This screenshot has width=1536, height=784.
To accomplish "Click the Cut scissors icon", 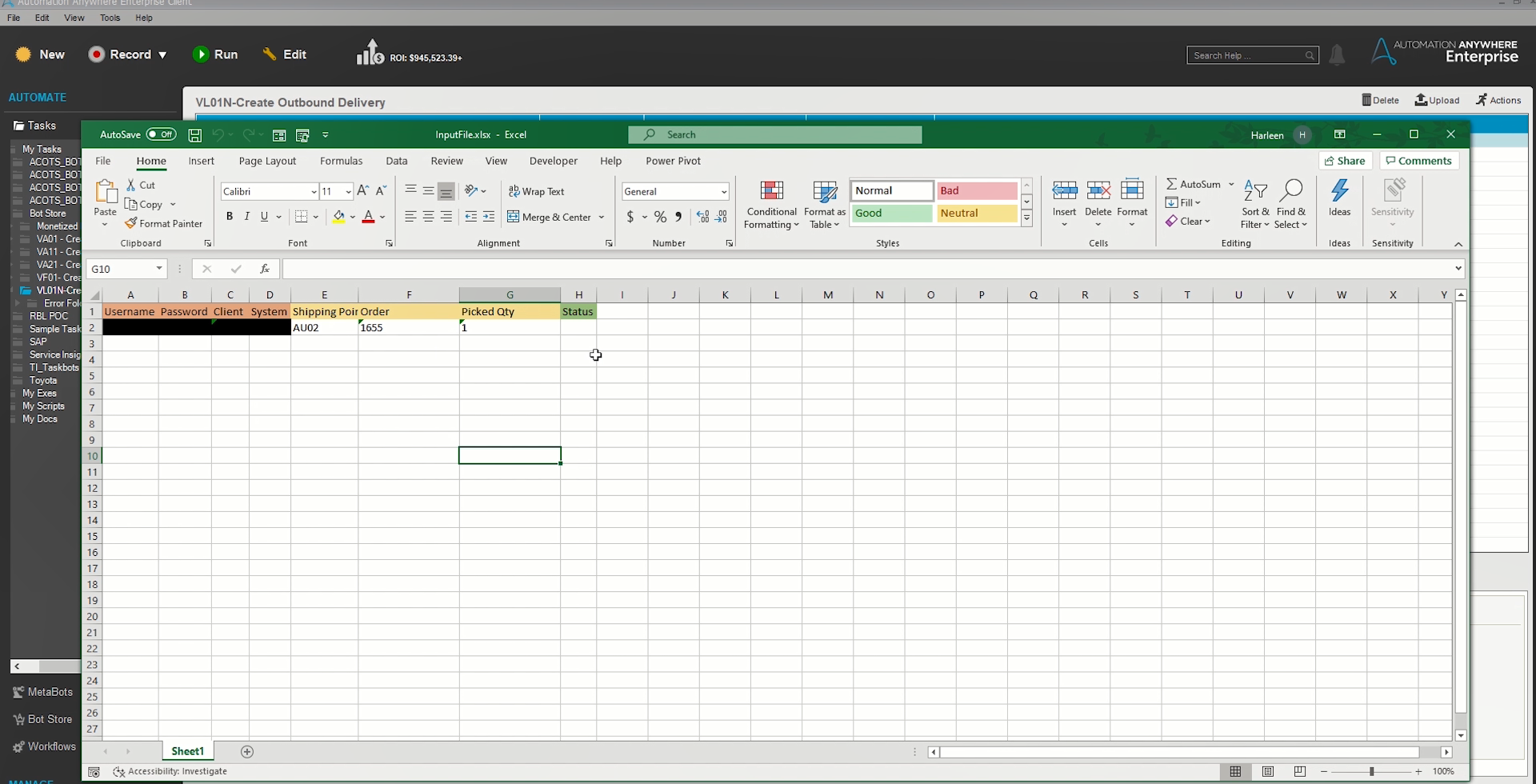I will 131,185.
